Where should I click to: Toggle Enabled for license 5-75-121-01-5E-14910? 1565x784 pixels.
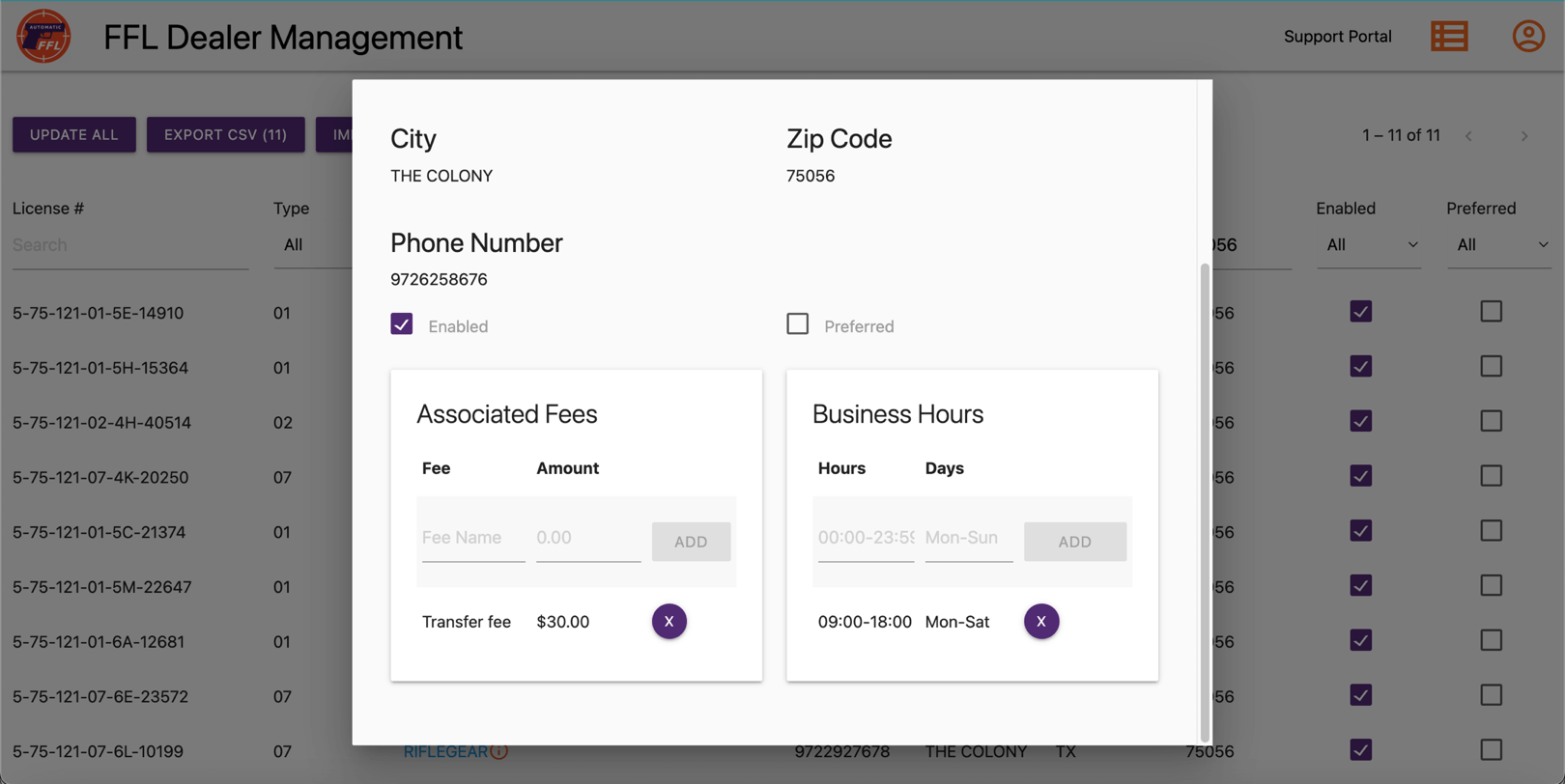(x=1360, y=312)
